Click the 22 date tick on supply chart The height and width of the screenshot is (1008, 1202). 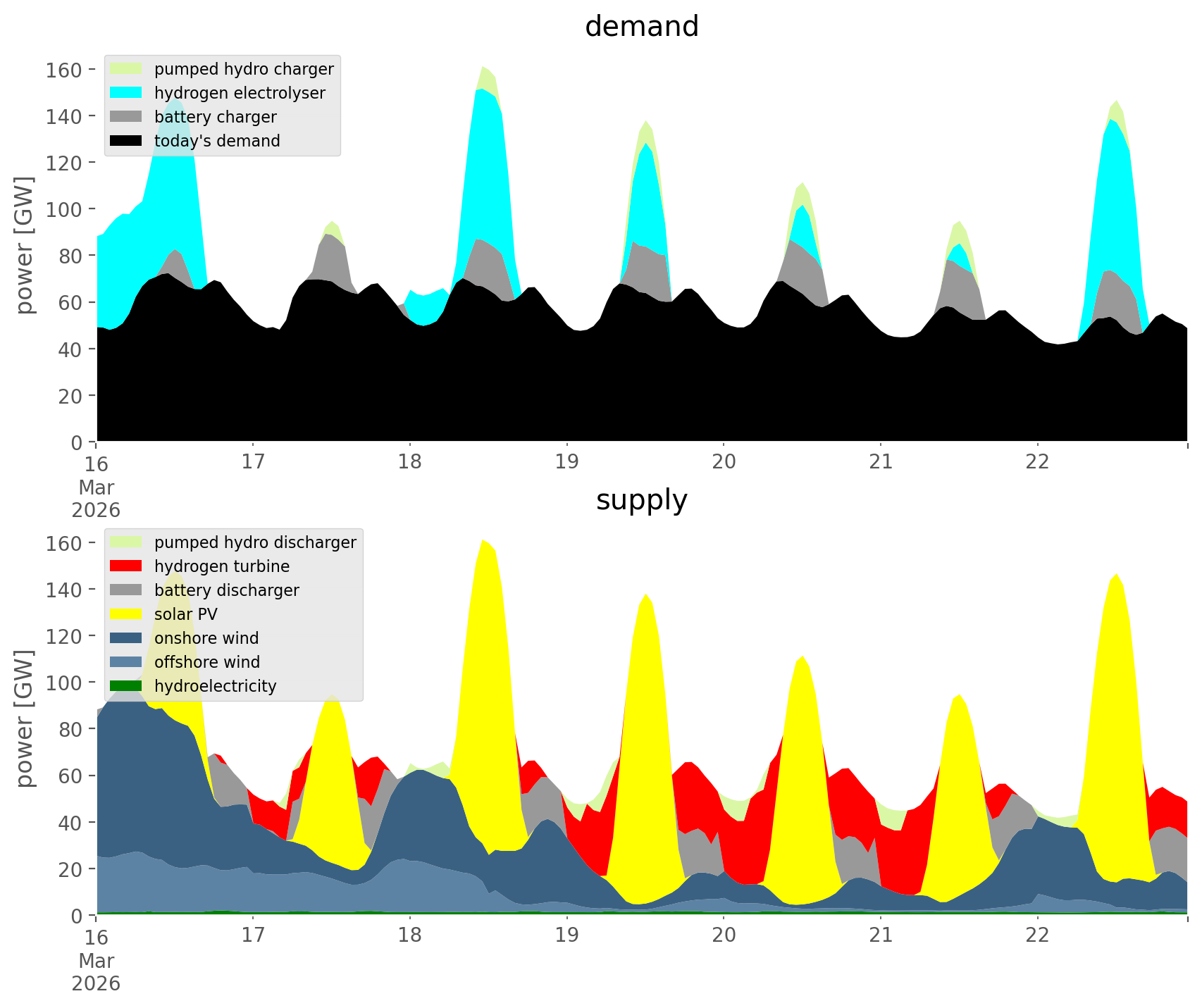pos(1037,935)
